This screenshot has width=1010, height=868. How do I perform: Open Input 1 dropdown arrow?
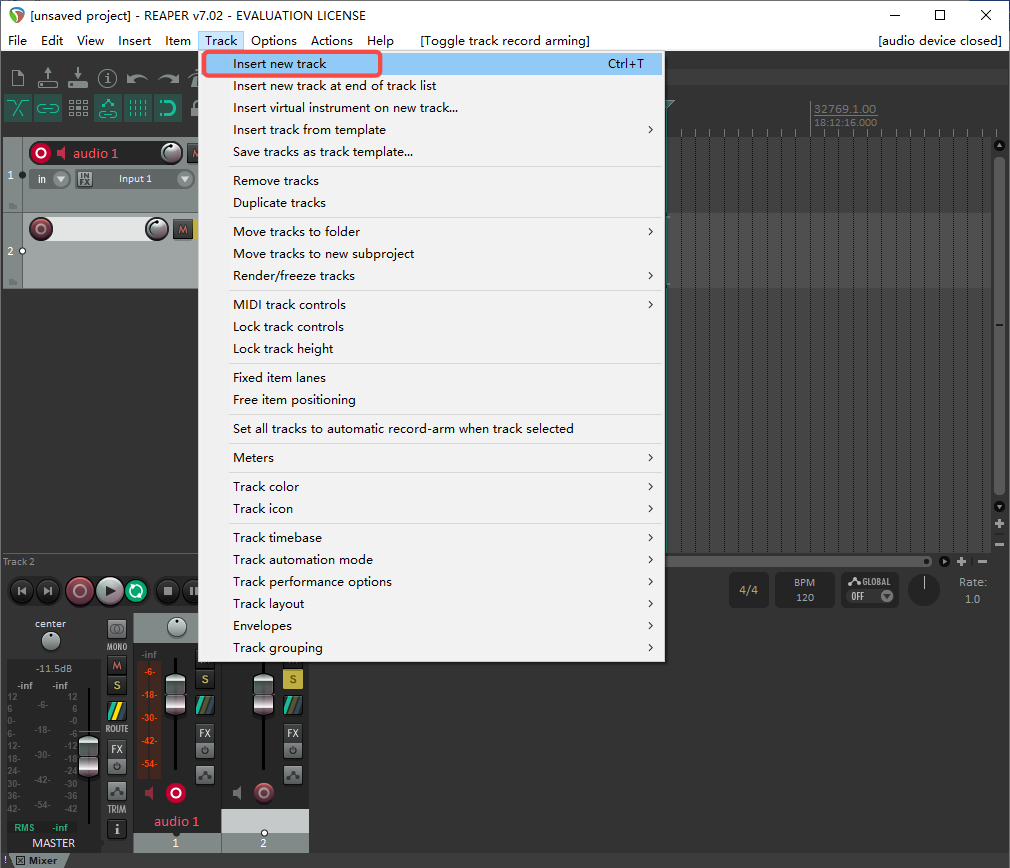(184, 179)
